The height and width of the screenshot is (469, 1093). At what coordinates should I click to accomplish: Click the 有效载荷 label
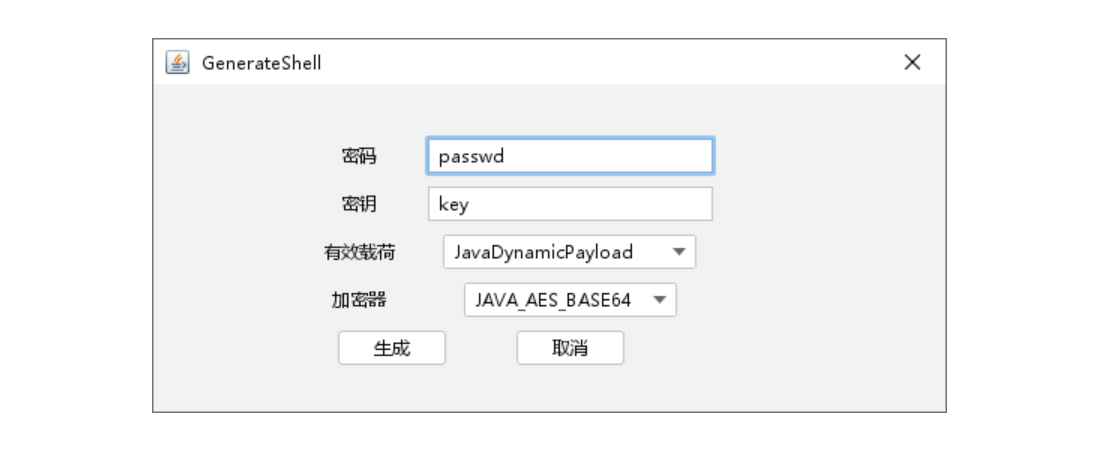coord(359,252)
